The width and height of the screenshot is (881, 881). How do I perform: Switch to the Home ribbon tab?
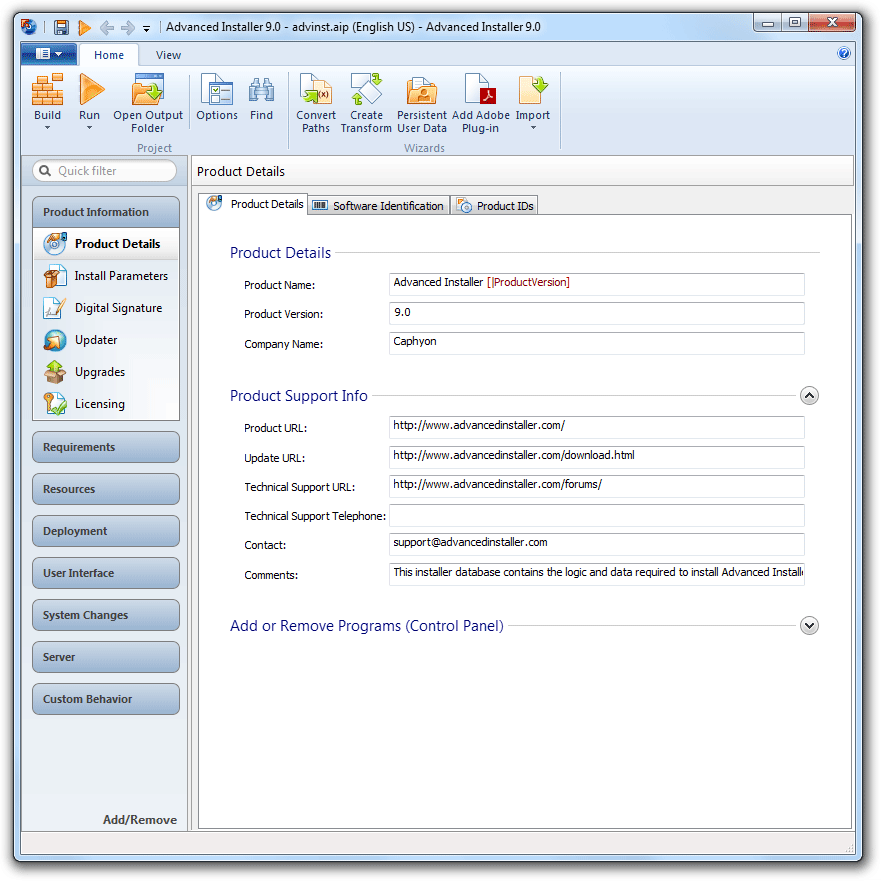109,55
